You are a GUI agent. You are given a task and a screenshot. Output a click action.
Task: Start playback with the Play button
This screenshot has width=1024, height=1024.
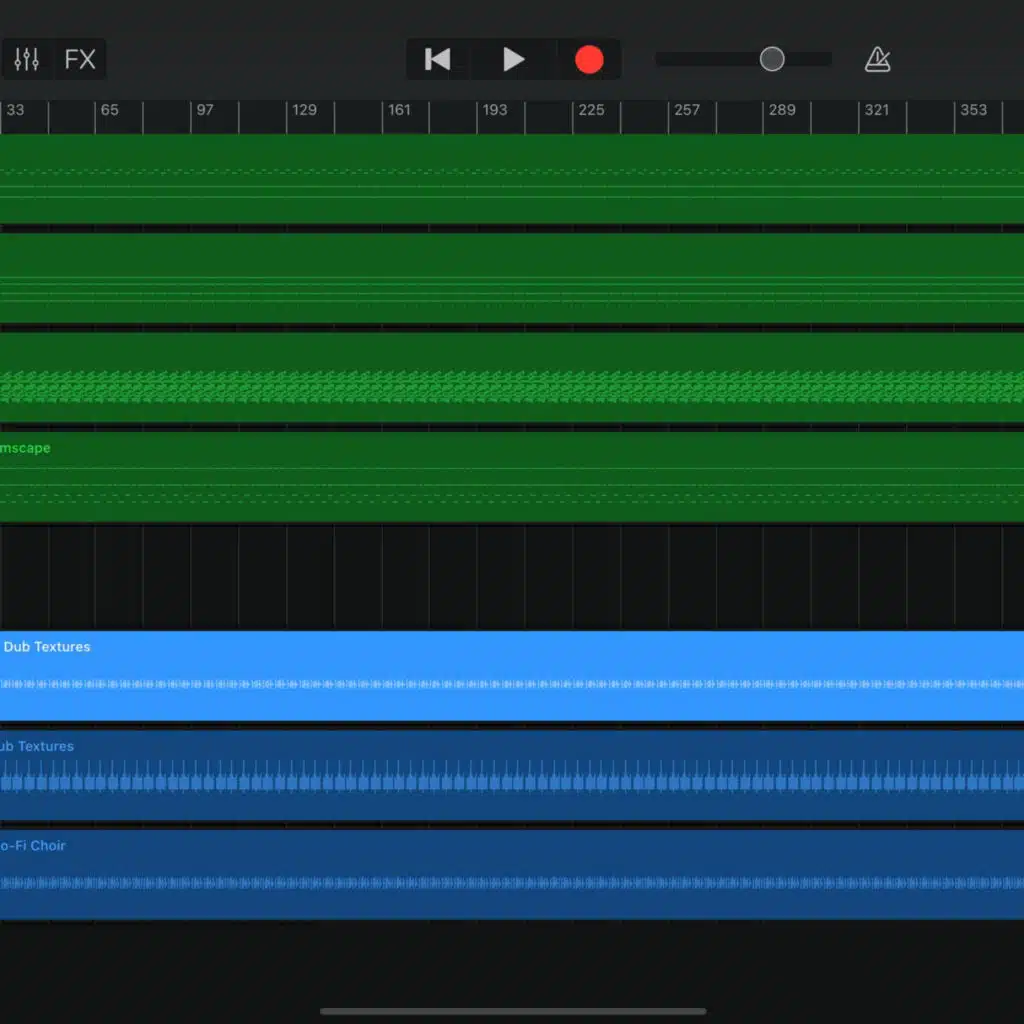tap(513, 60)
